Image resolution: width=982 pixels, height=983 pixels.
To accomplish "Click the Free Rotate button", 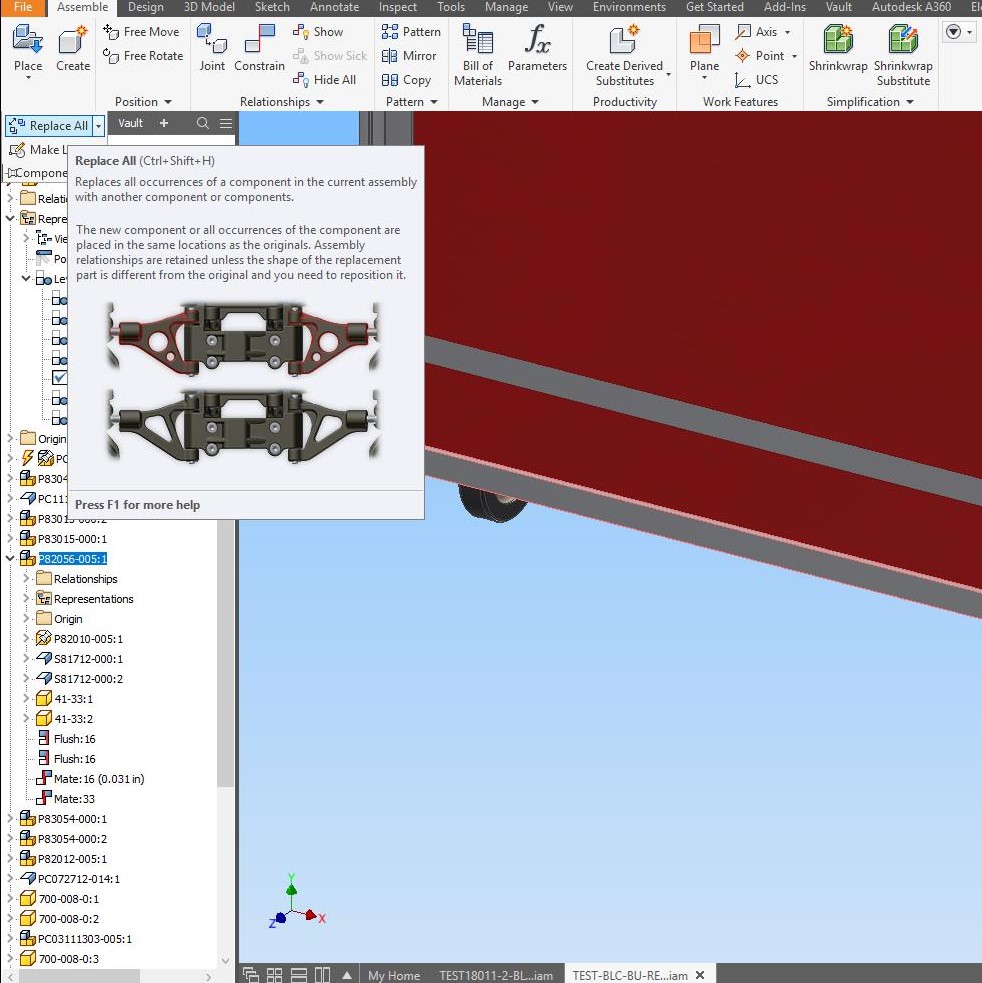I will coord(143,56).
